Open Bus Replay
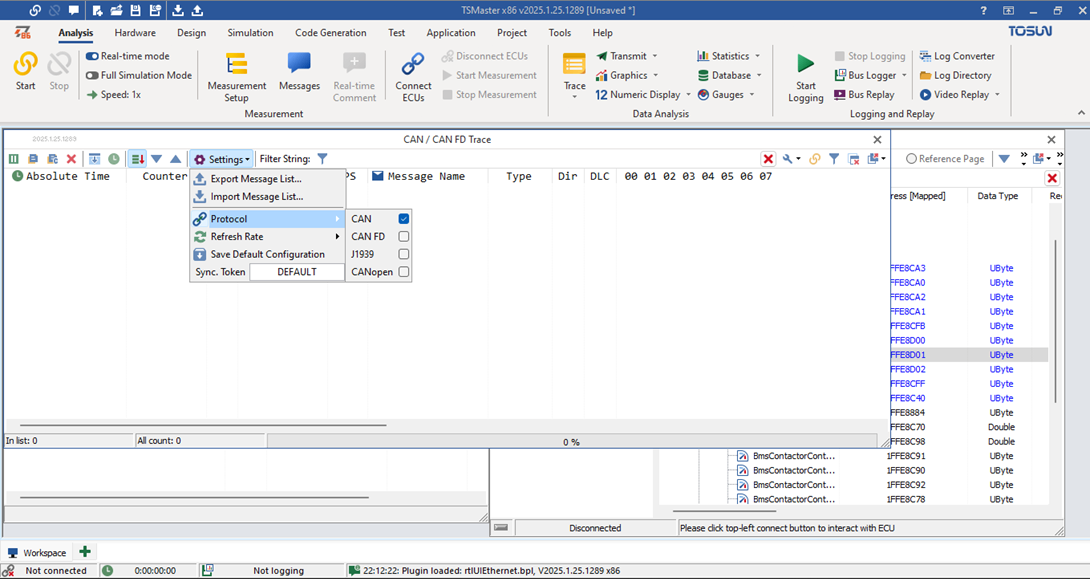 click(x=864, y=95)
